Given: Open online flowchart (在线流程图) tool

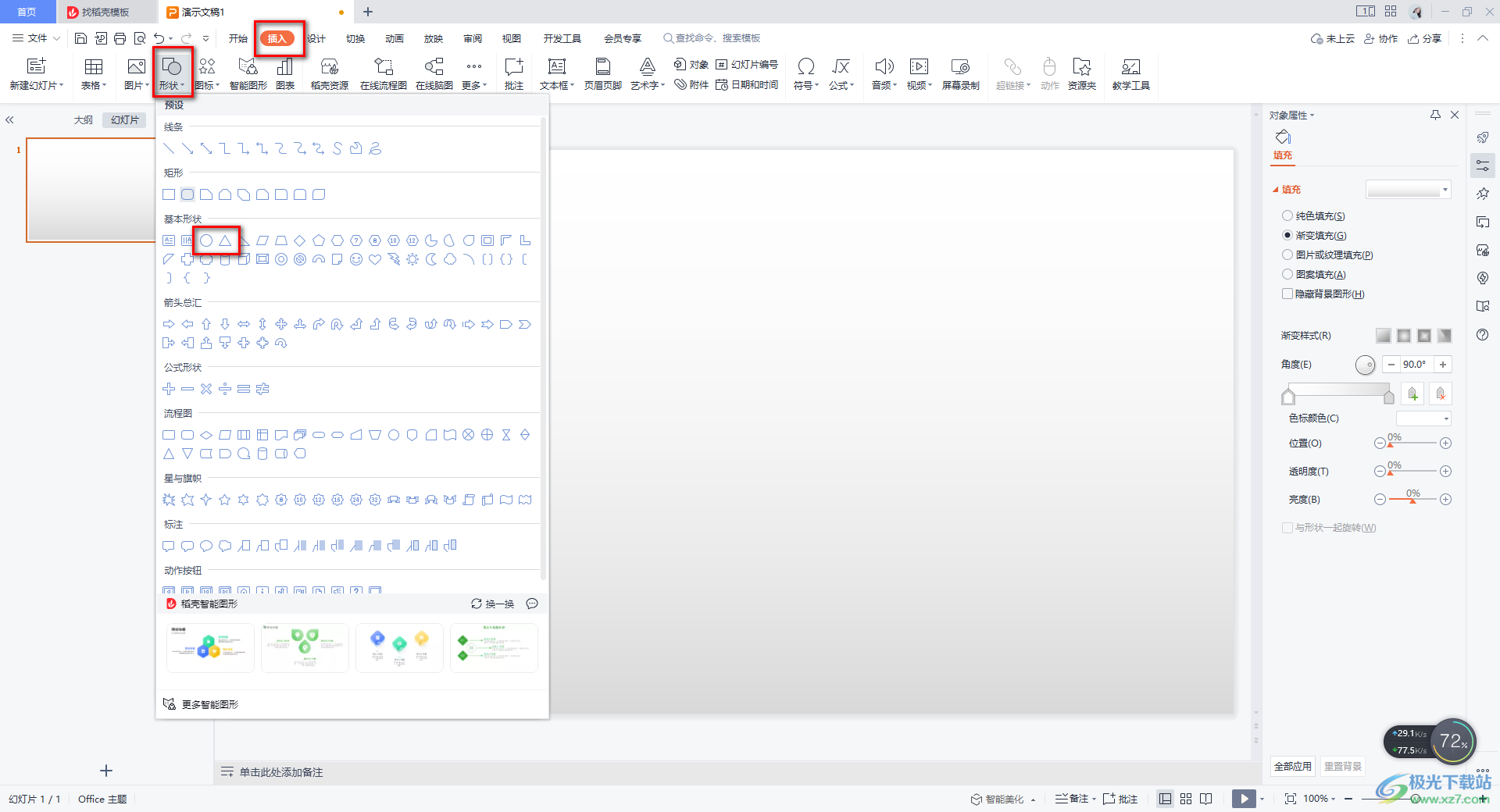Looking at the screenshot, I should (383, 73).
